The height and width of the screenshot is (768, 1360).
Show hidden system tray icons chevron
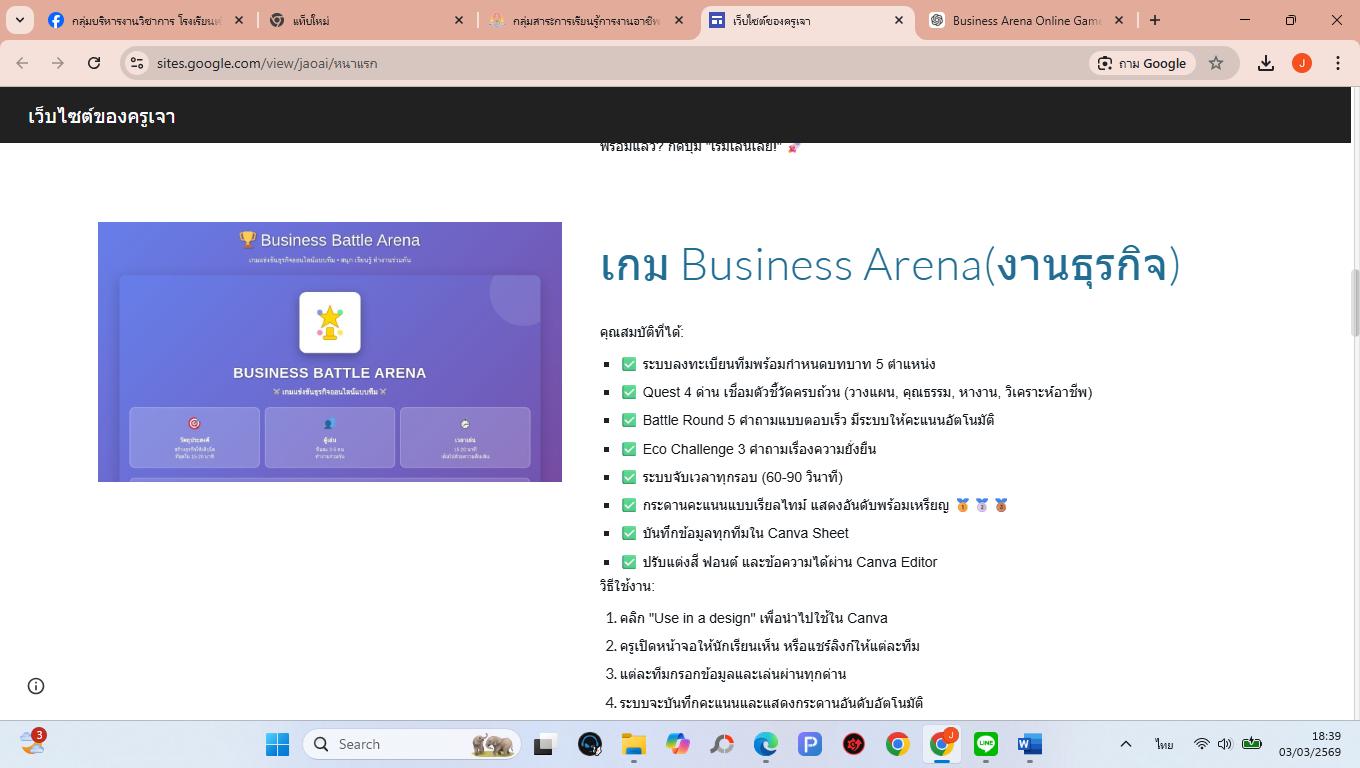[x=1126, y=744]
